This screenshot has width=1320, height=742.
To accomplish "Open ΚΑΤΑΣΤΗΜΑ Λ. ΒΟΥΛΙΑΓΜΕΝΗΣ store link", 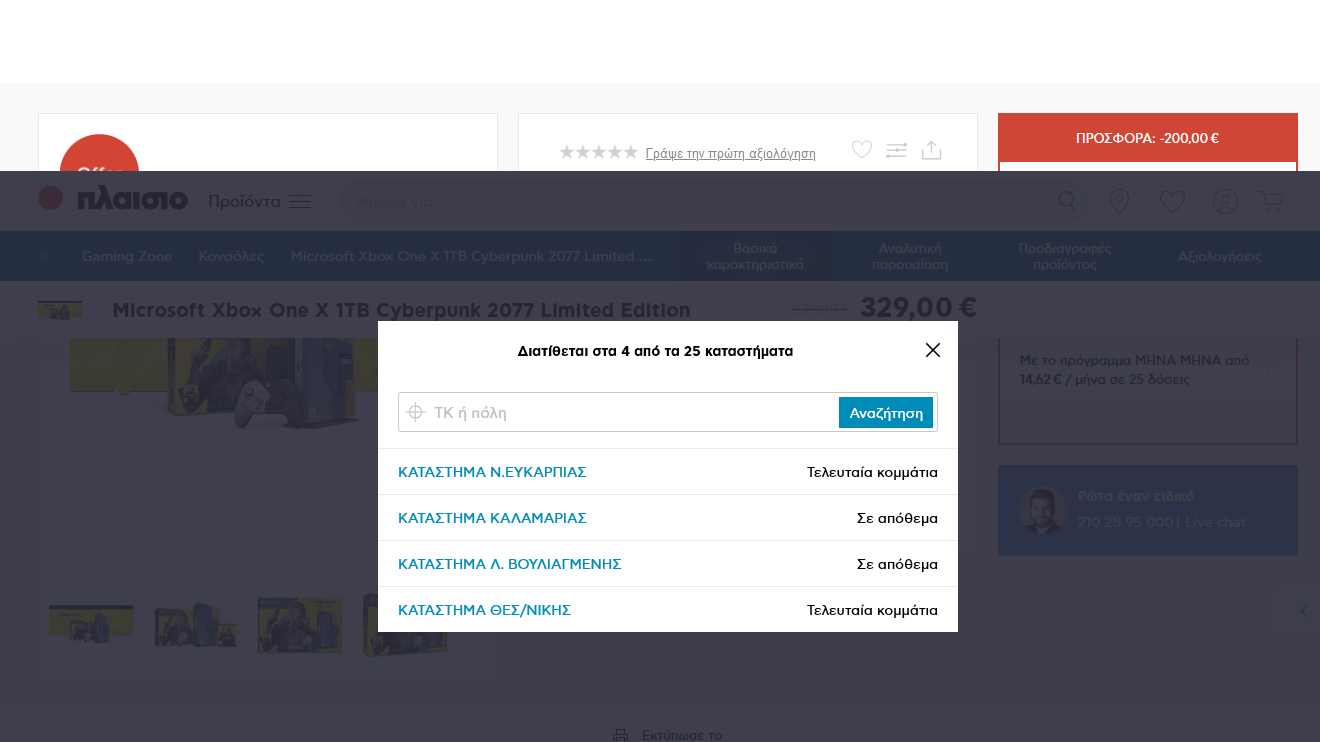I will point(510,564).
